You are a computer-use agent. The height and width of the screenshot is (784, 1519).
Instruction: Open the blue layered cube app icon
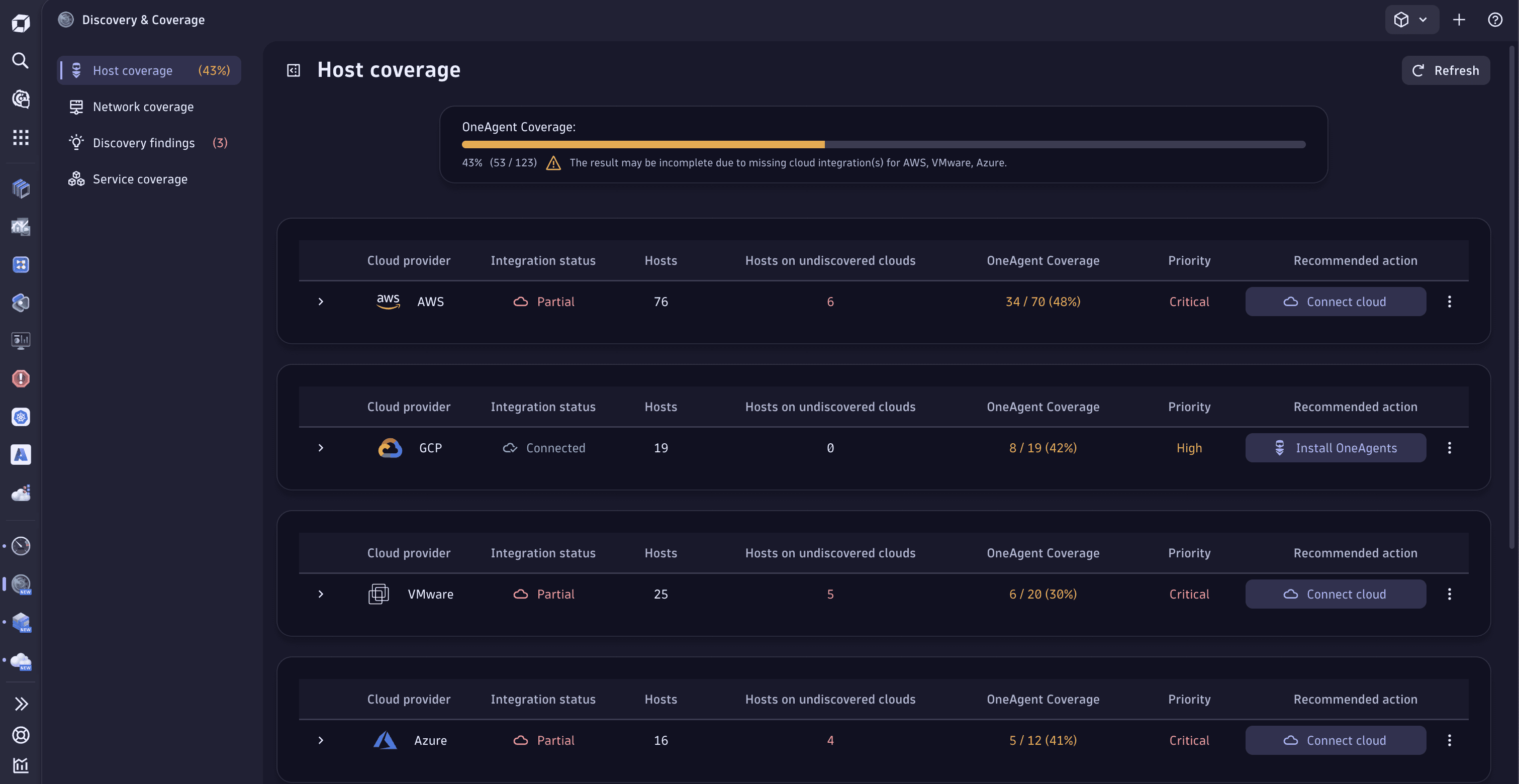21,188
